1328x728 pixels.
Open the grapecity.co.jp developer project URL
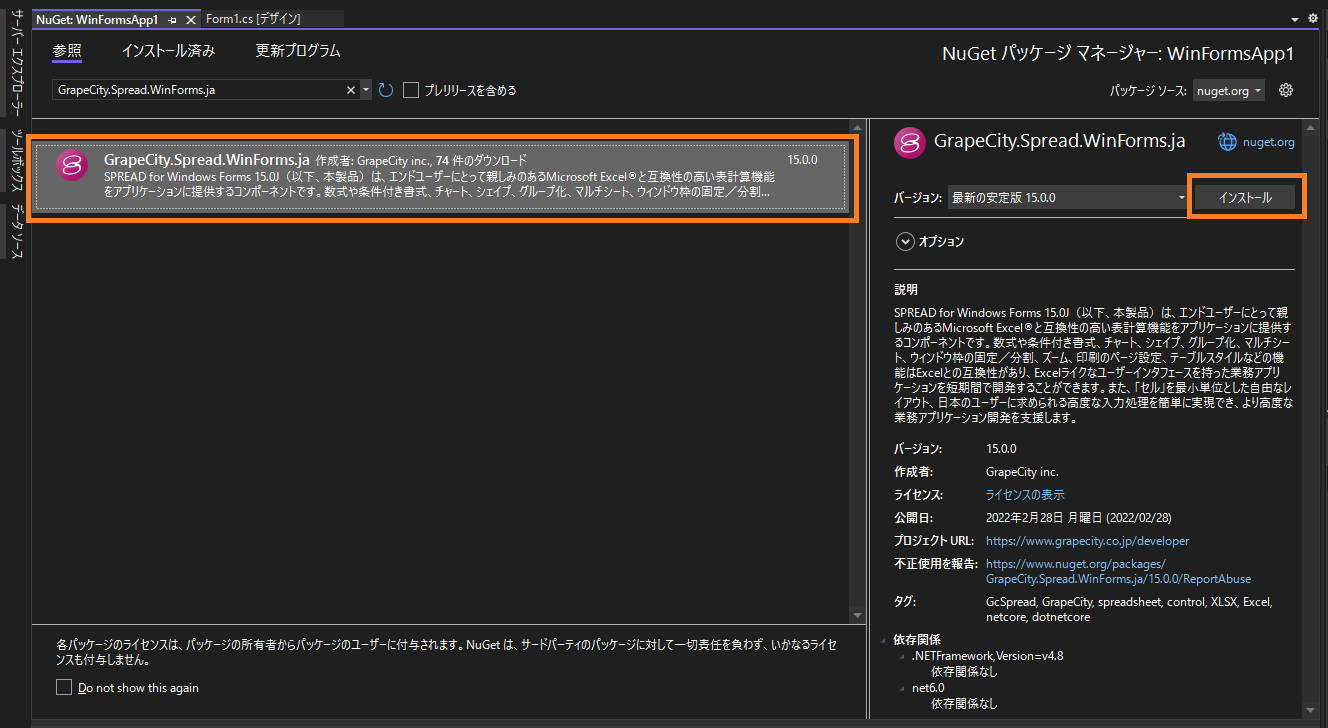point(1087,541)
